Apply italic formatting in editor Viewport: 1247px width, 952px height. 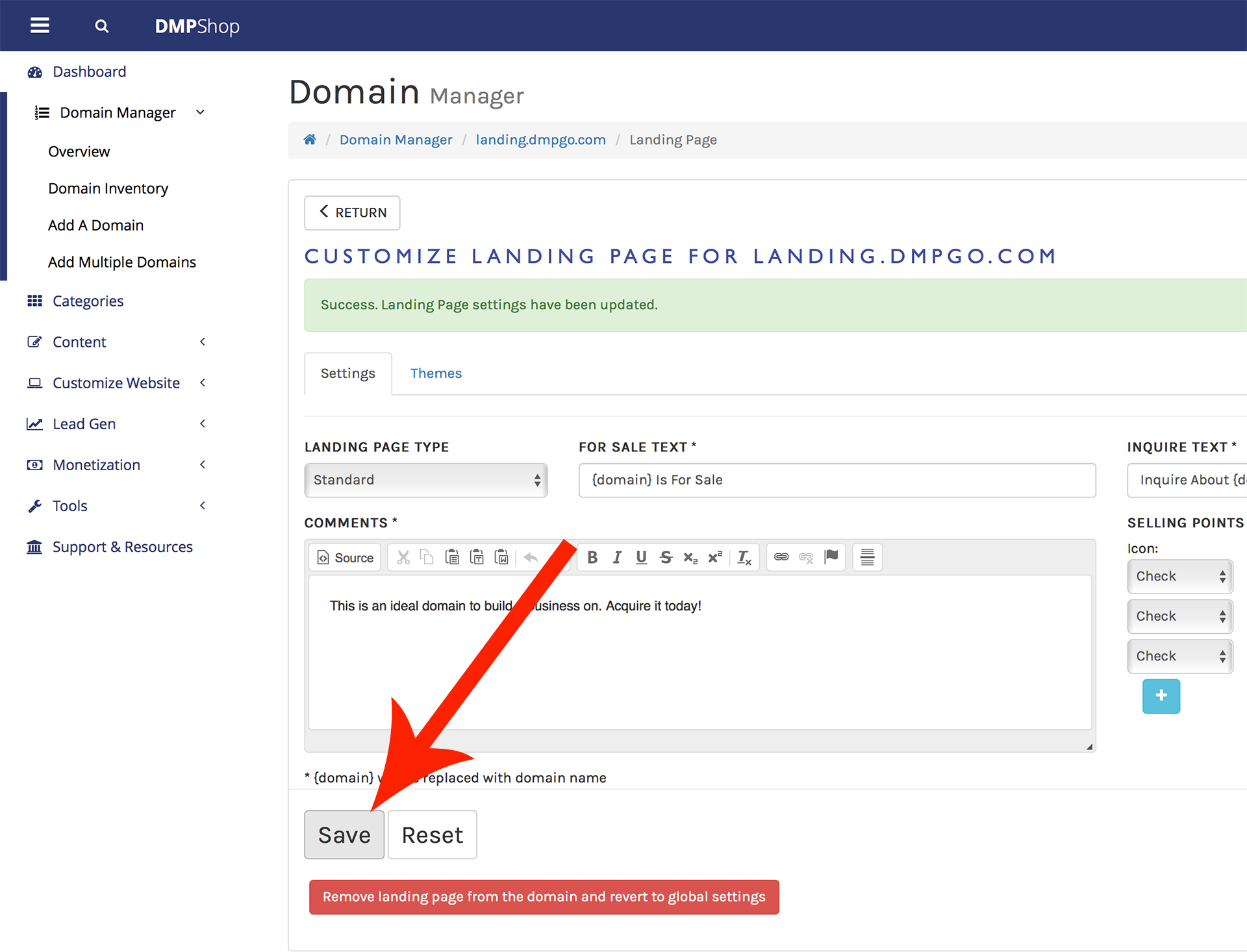coord(616,557)
